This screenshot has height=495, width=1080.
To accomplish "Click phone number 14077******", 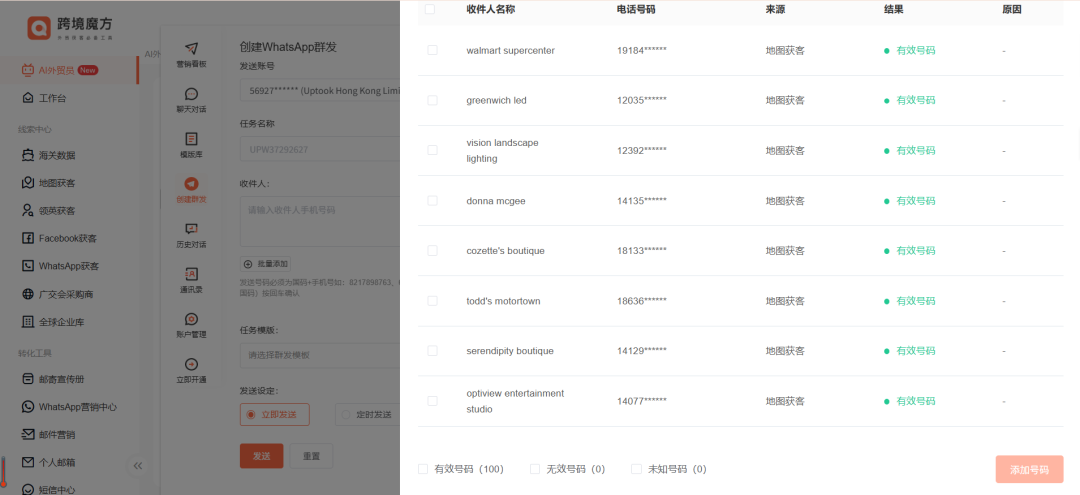I will (642, 401).
